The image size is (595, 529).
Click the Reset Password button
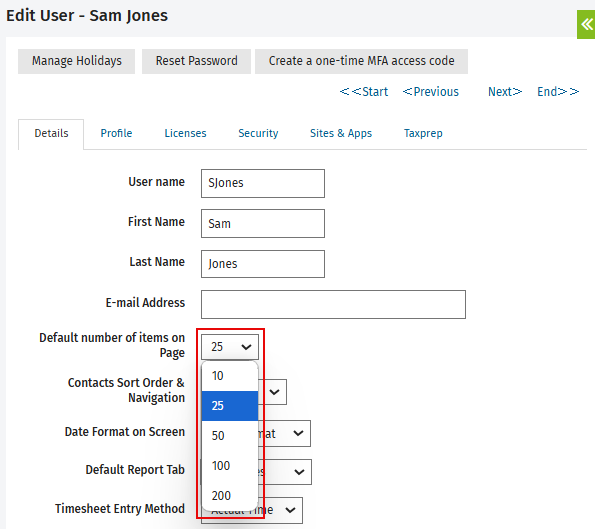197,61
